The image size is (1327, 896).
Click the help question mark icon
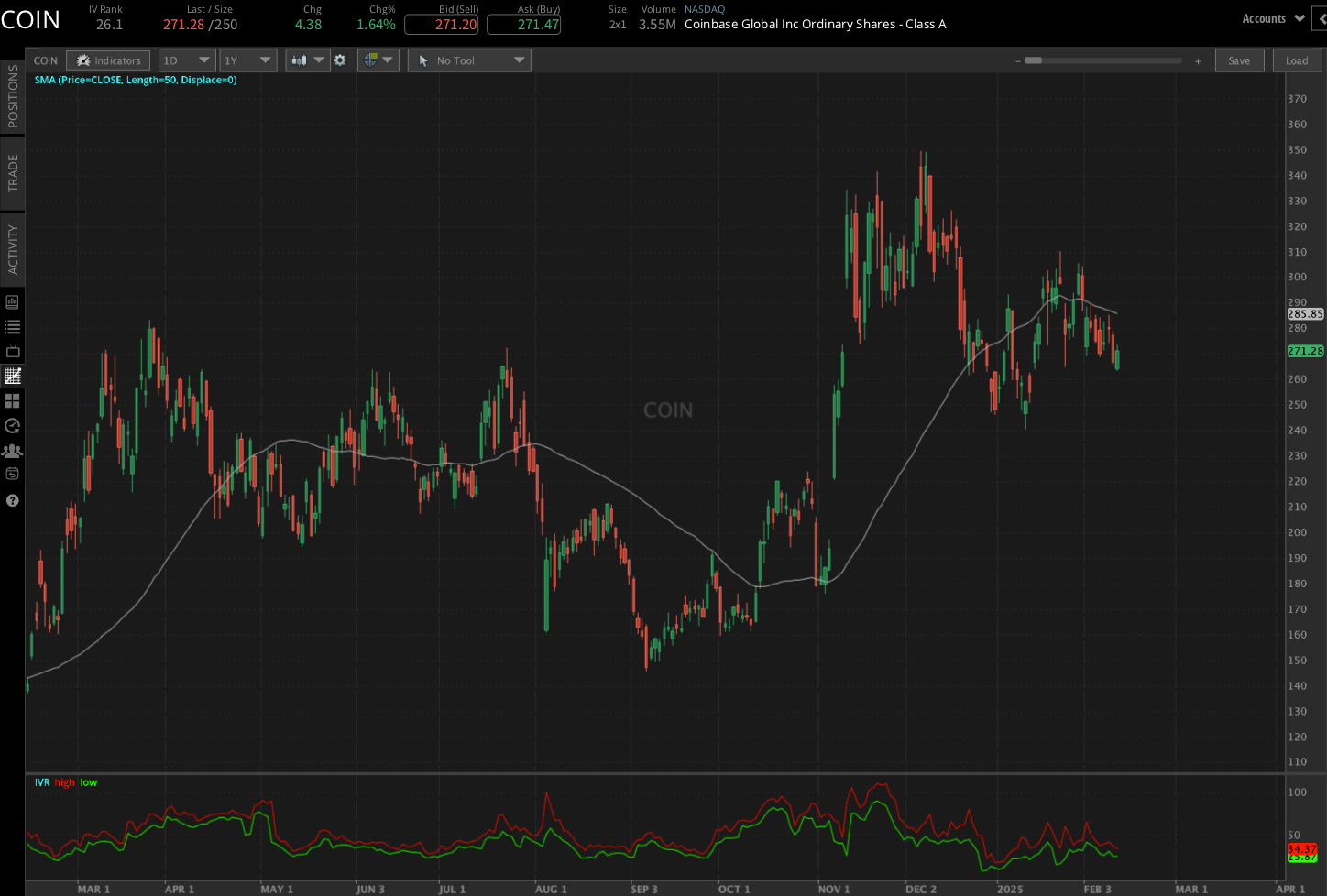coord(13,500)
